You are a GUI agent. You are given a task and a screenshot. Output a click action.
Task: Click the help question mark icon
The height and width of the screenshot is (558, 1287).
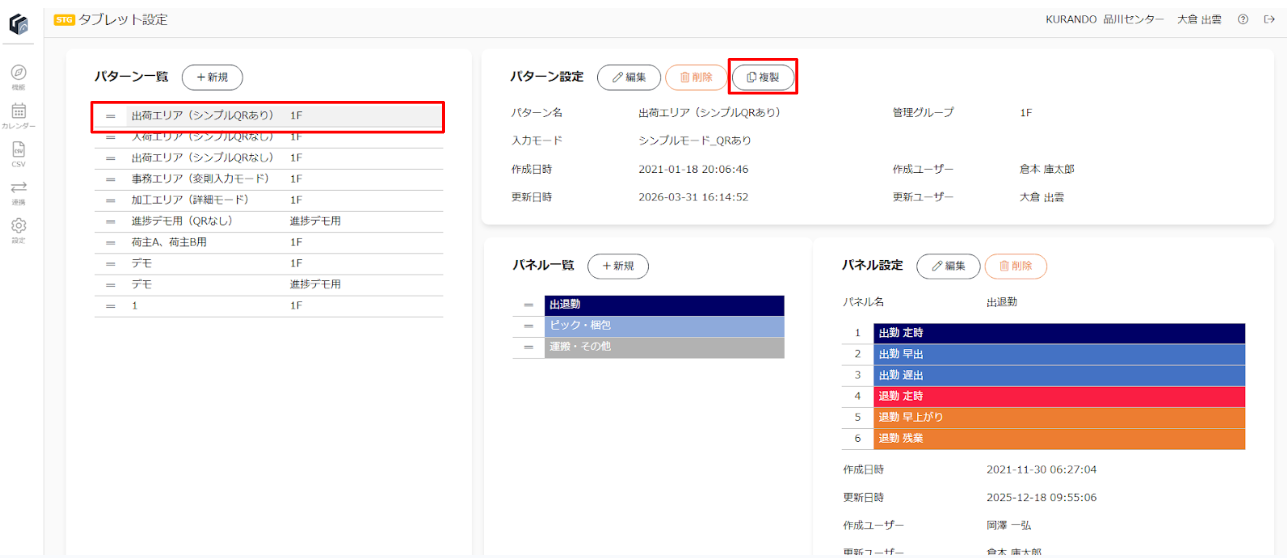[1243, 20]
